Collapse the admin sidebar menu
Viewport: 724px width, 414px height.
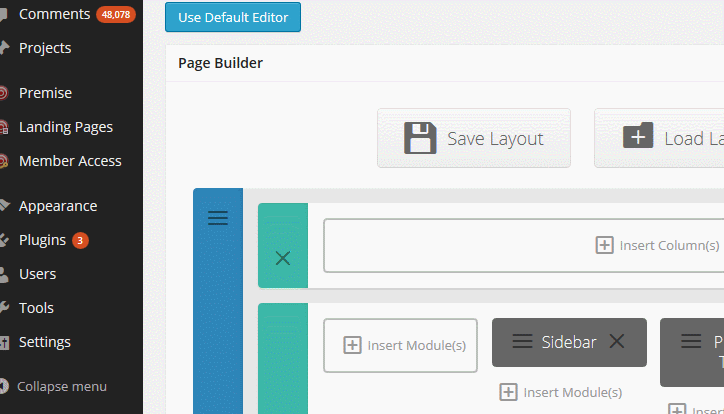point(61,386)
